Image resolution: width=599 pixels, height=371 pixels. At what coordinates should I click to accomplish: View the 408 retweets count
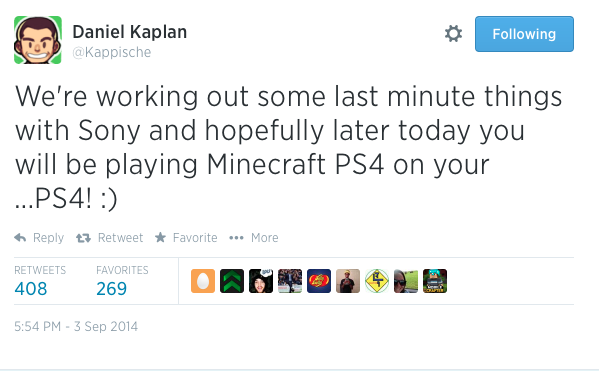pos(31,288)
